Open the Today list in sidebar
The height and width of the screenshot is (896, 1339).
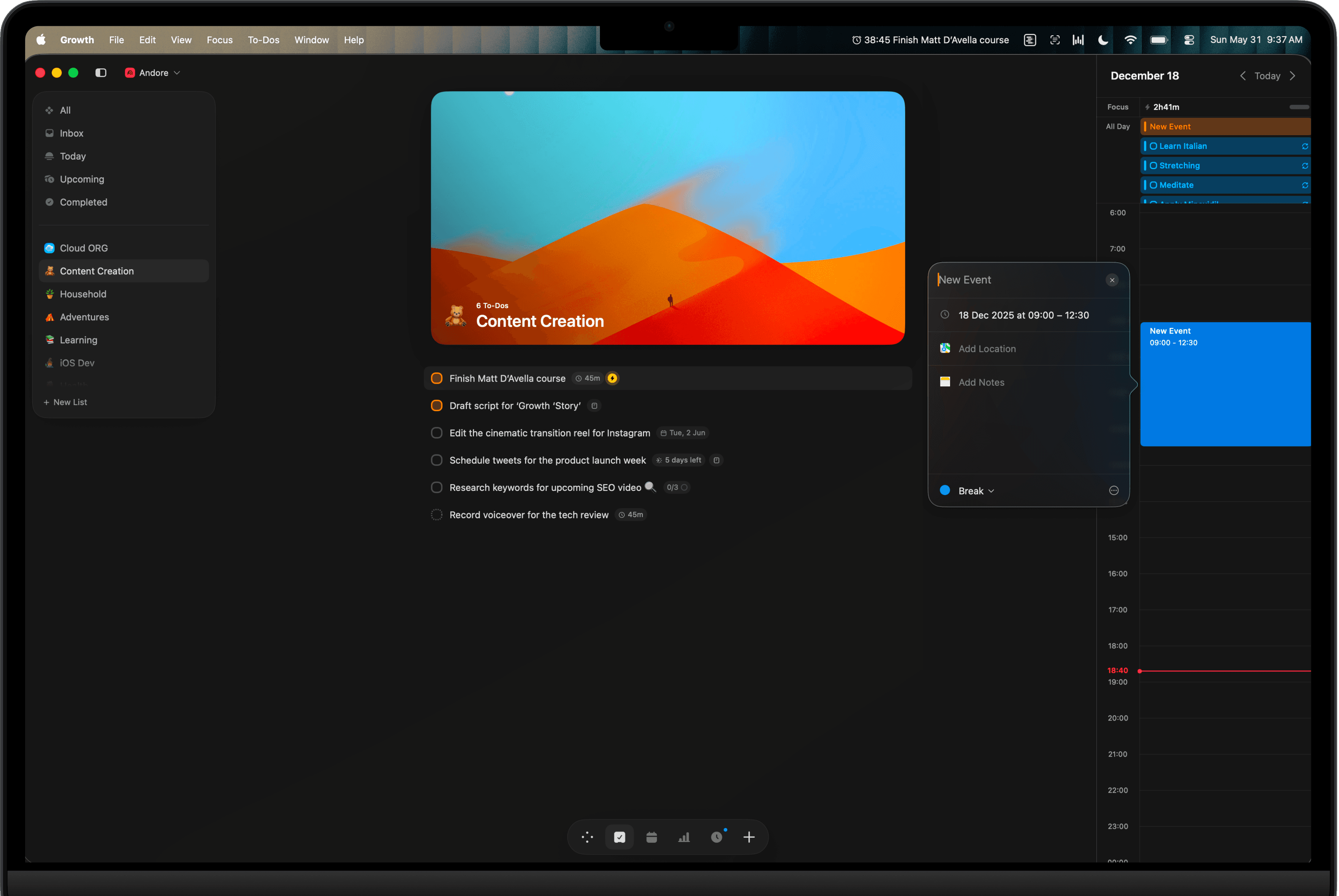coord(124,156)
